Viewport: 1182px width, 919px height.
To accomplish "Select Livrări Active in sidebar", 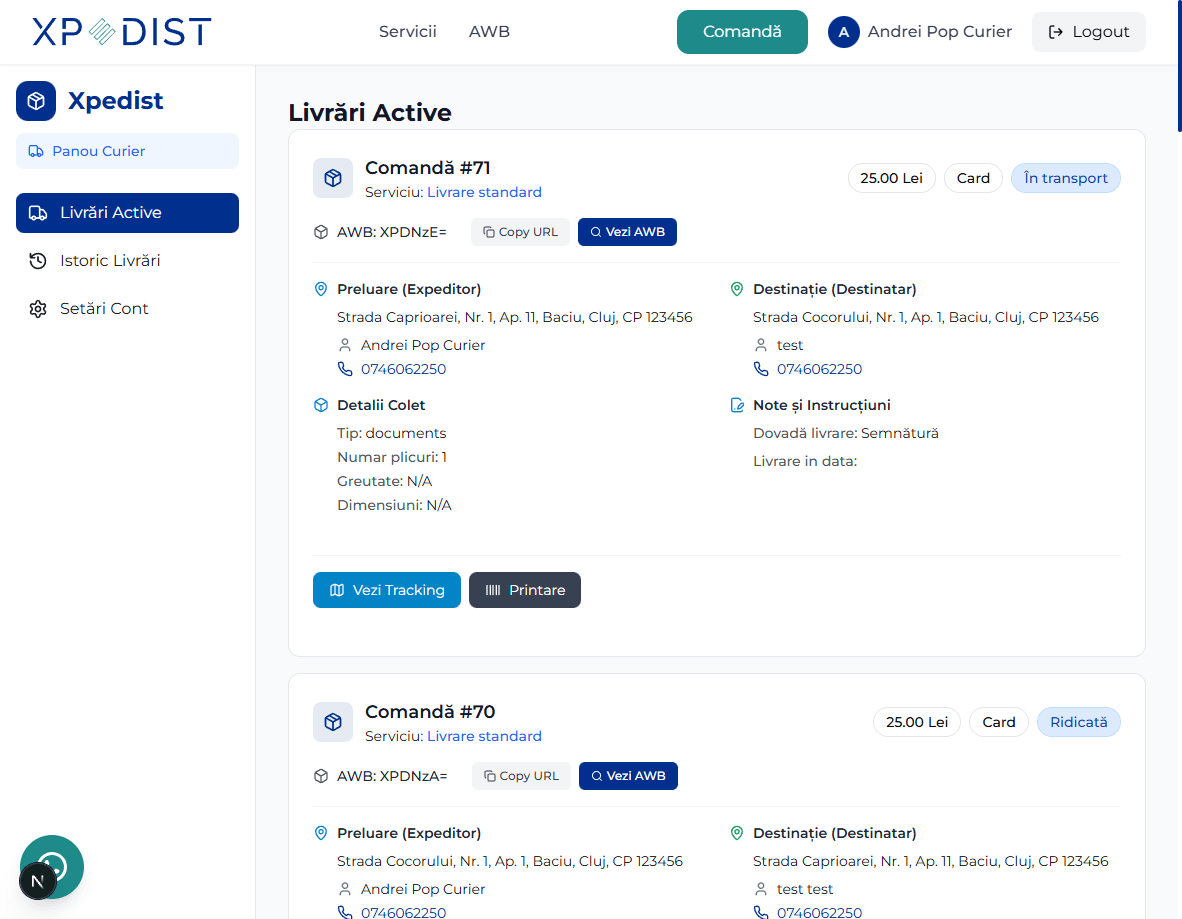I will coord(127,213).
